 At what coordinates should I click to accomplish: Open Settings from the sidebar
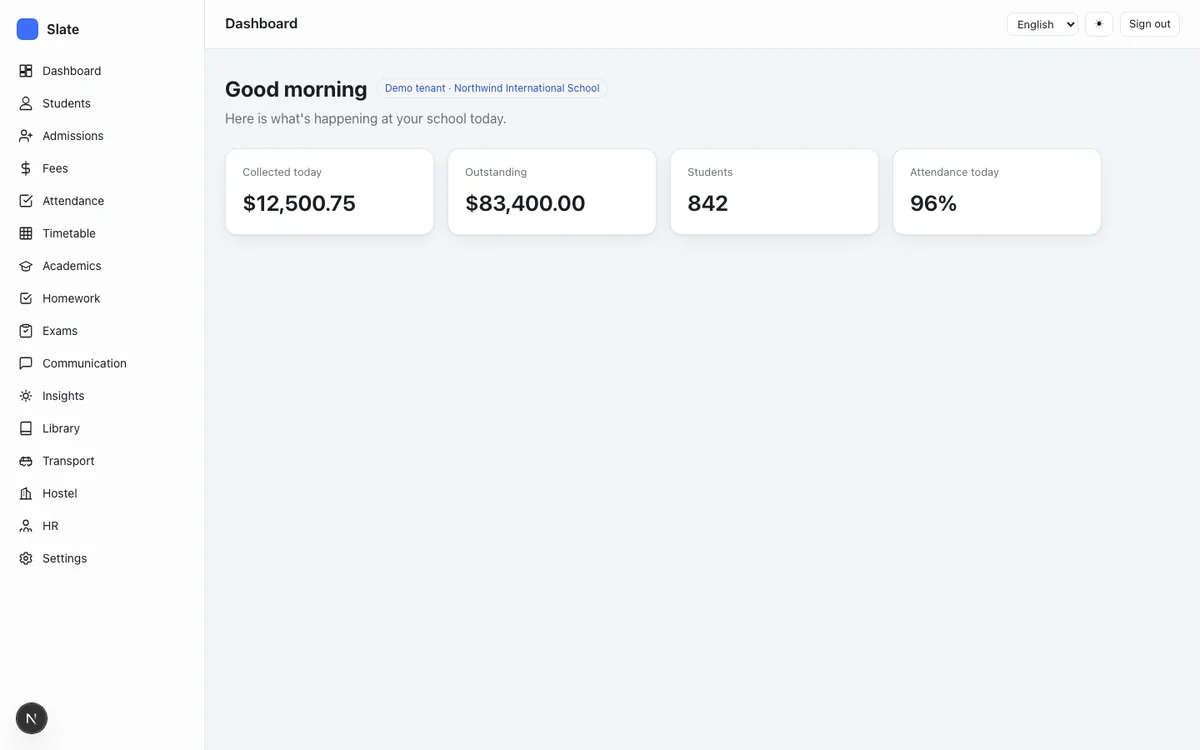click(x=64, y=558)
